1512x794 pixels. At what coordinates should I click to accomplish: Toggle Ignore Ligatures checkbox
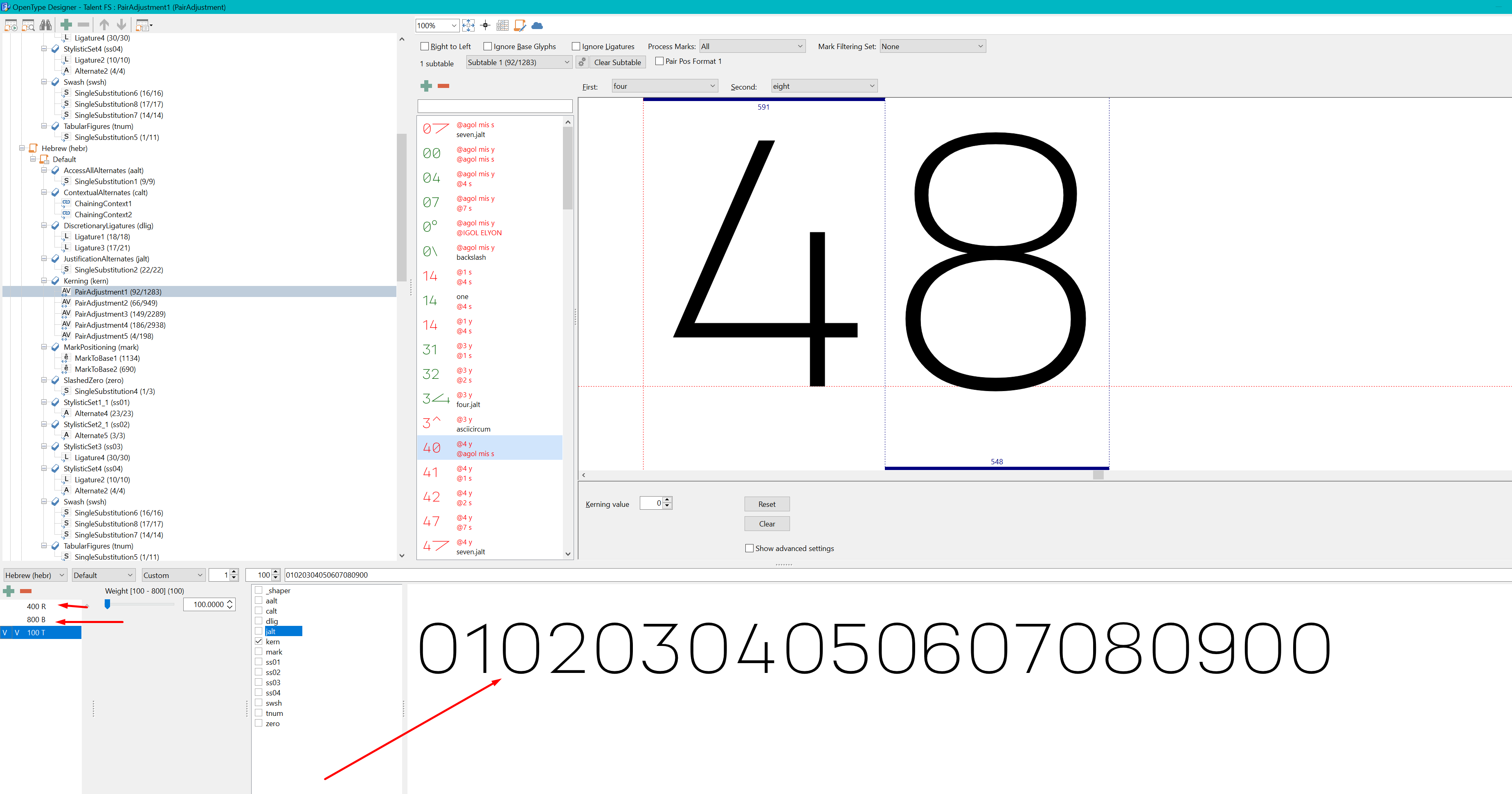pos(576,46)
